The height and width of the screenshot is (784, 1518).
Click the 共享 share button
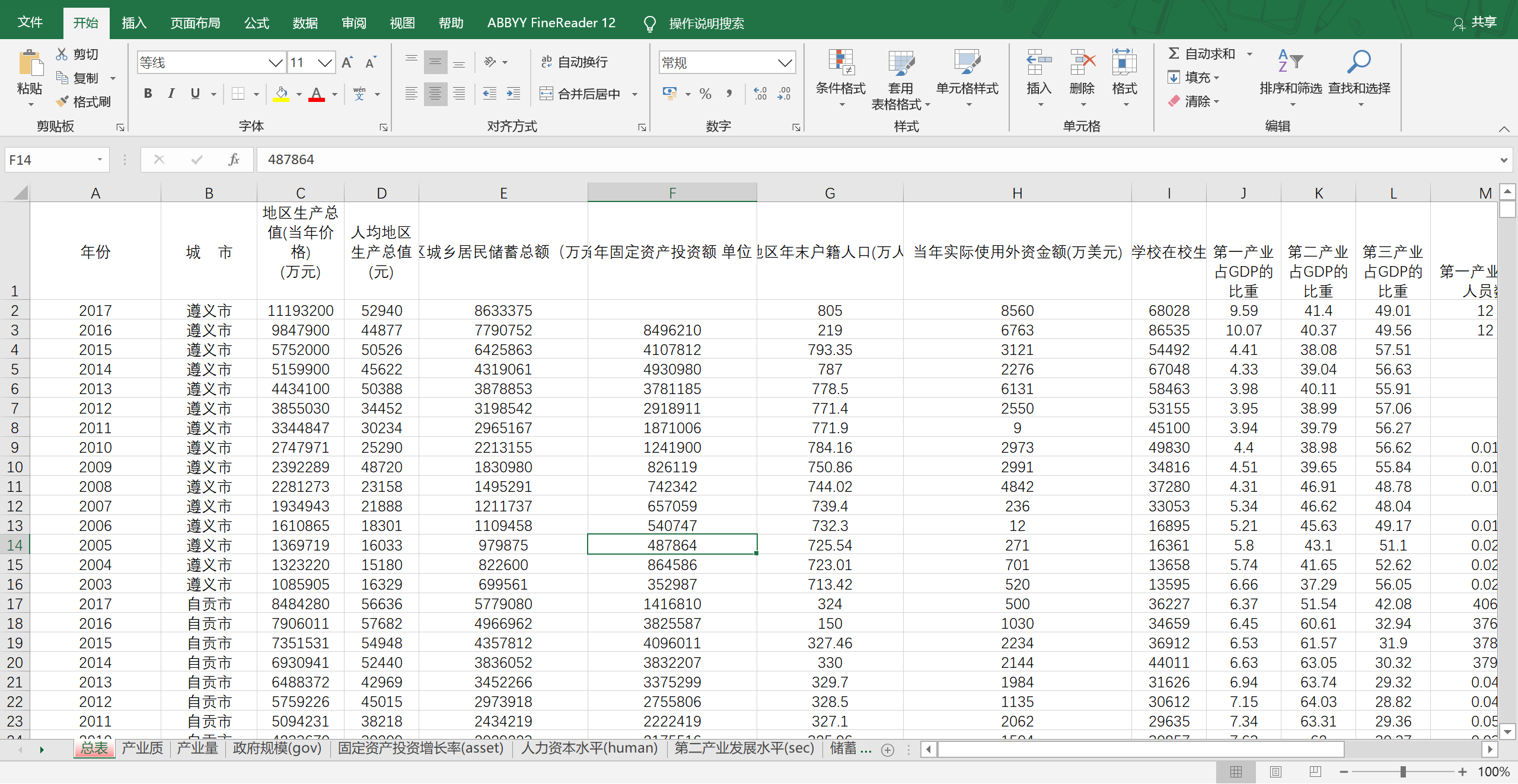pyautogui.click(x=1475, y=23)
